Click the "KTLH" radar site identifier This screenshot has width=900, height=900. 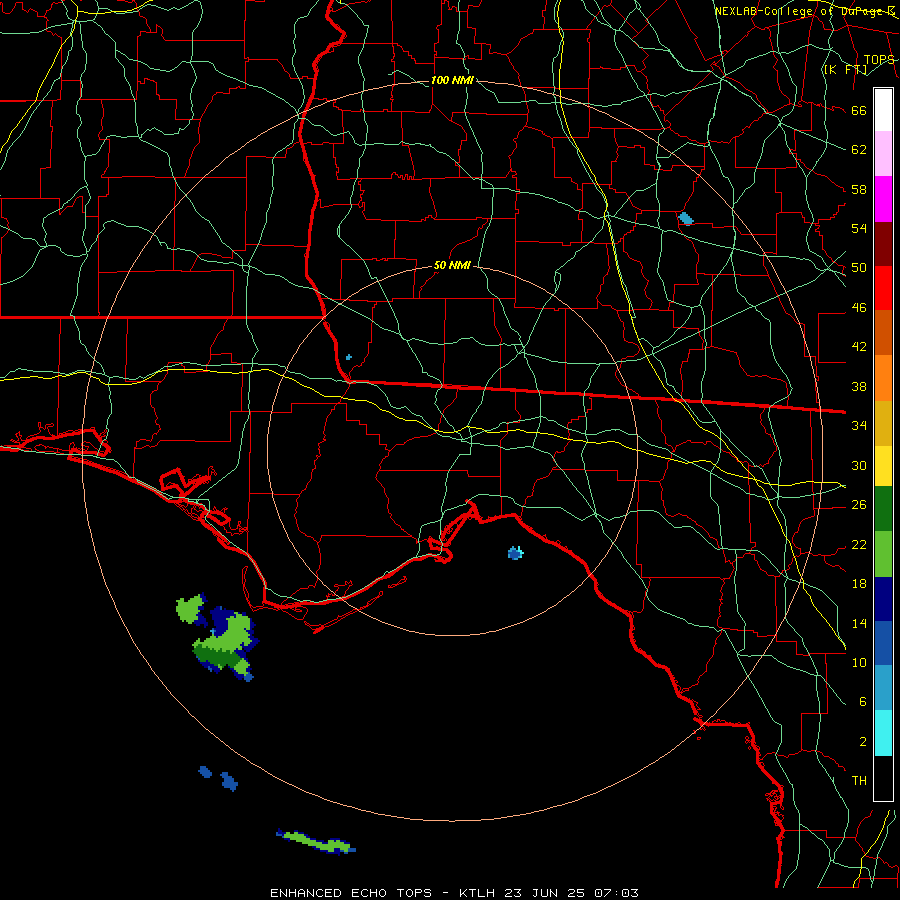477,893
